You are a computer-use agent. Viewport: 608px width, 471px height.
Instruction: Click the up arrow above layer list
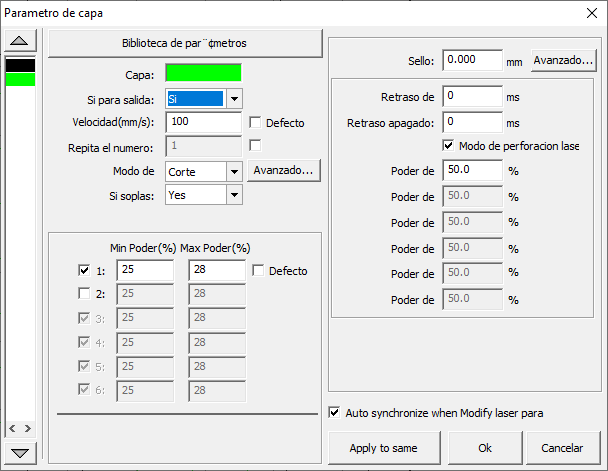(21, 41)
